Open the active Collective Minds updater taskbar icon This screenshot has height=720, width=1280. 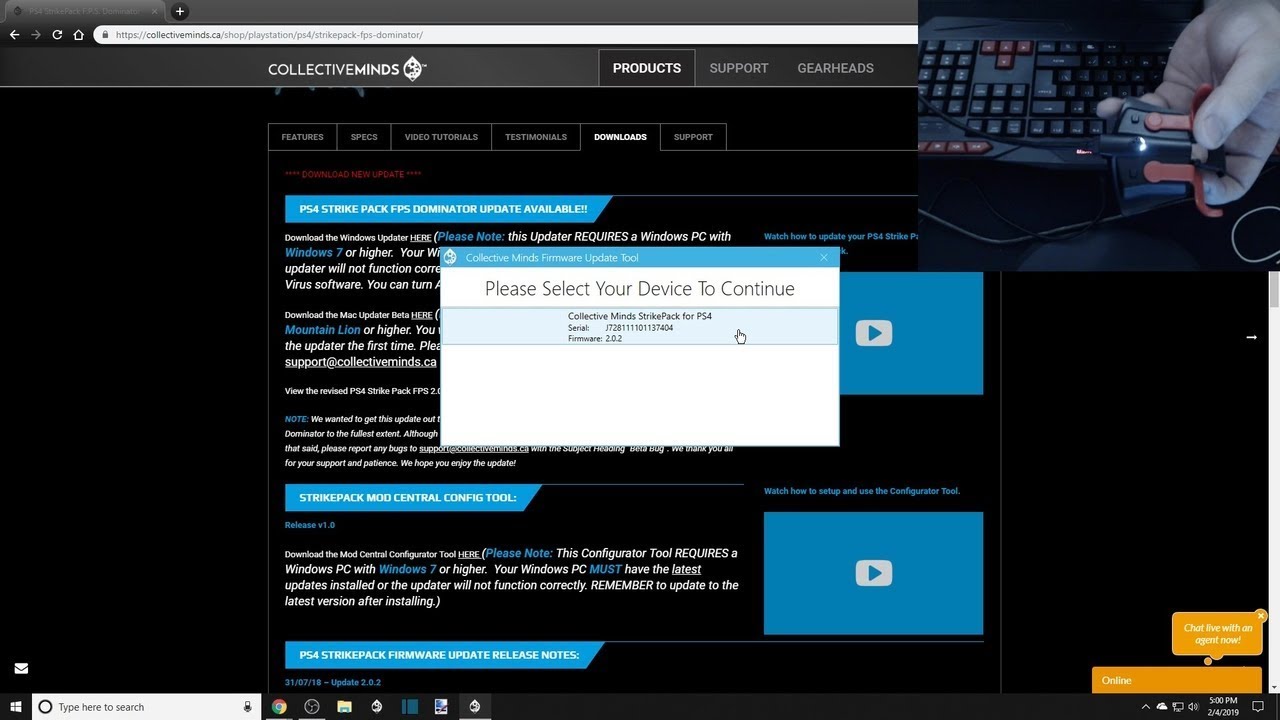coord(474,707)
